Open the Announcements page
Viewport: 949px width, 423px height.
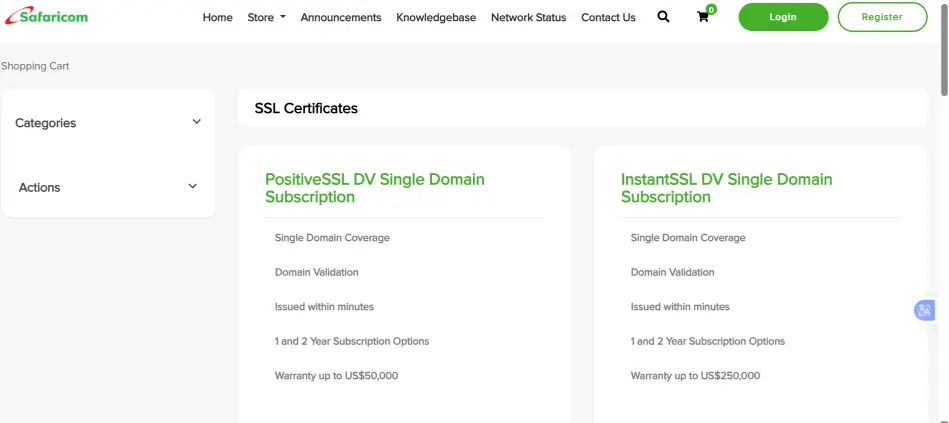pos(341,18)
